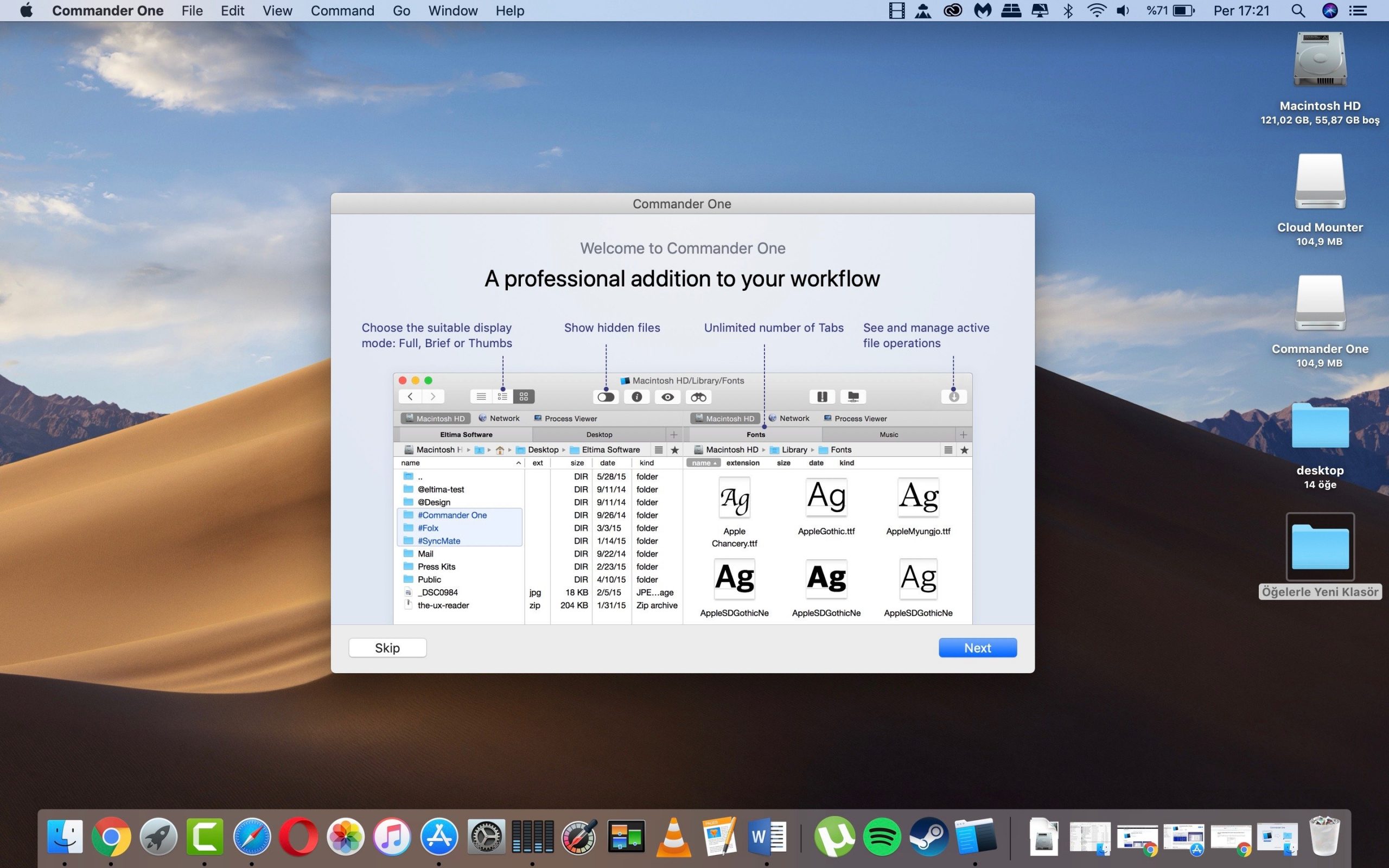The width and height of the screenshot is (1389, 868).
Task: Click the archive compress toolbar icon
Action: coord(822,397)
